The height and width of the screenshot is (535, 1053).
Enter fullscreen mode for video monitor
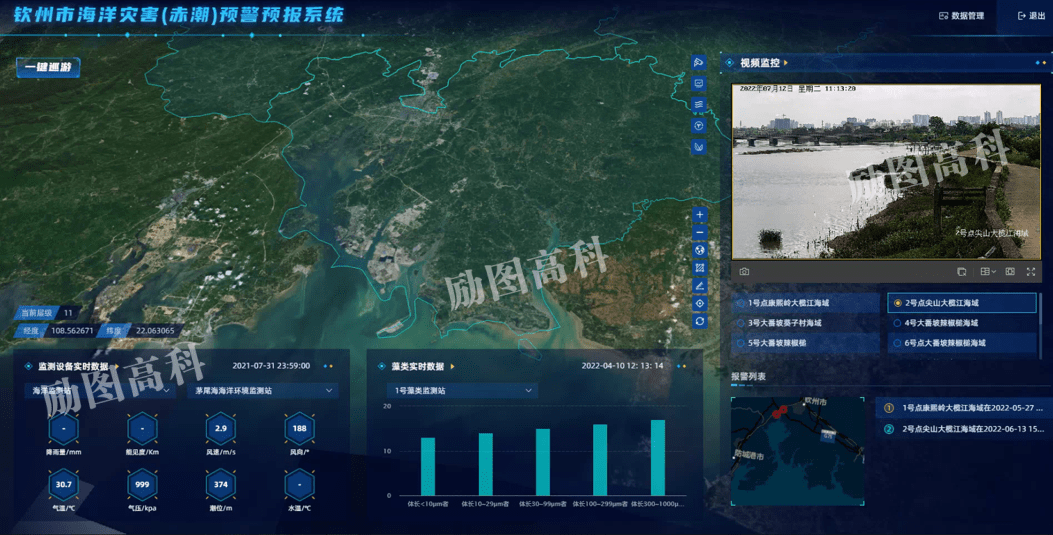pos(1030,271)
